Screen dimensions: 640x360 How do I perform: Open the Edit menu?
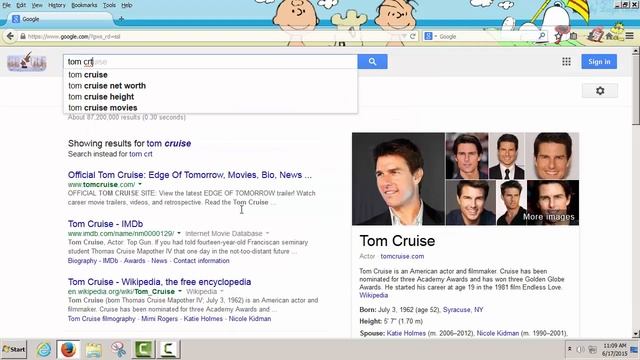21,5
